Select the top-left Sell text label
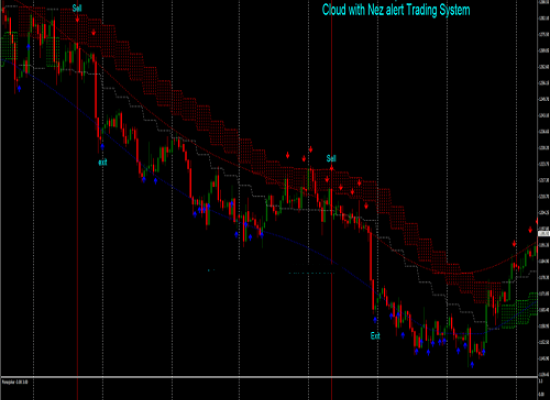Screen dimensions: 550x400 (77, 8)
